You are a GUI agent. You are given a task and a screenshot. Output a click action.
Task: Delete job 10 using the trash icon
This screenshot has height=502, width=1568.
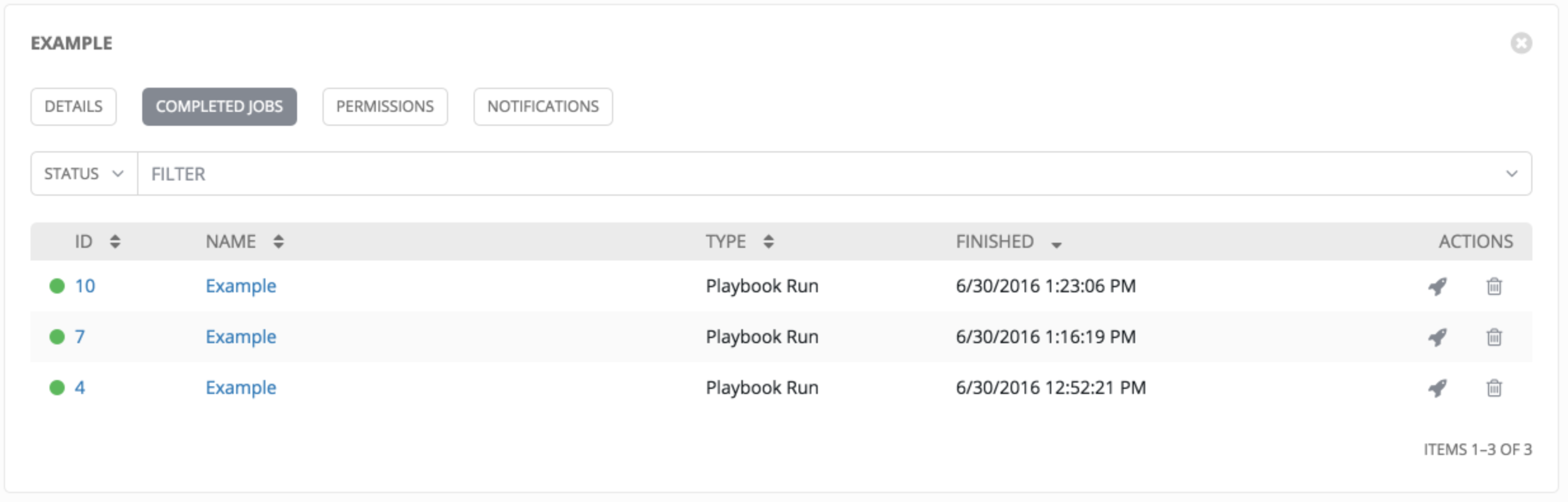pos(1494,287)
